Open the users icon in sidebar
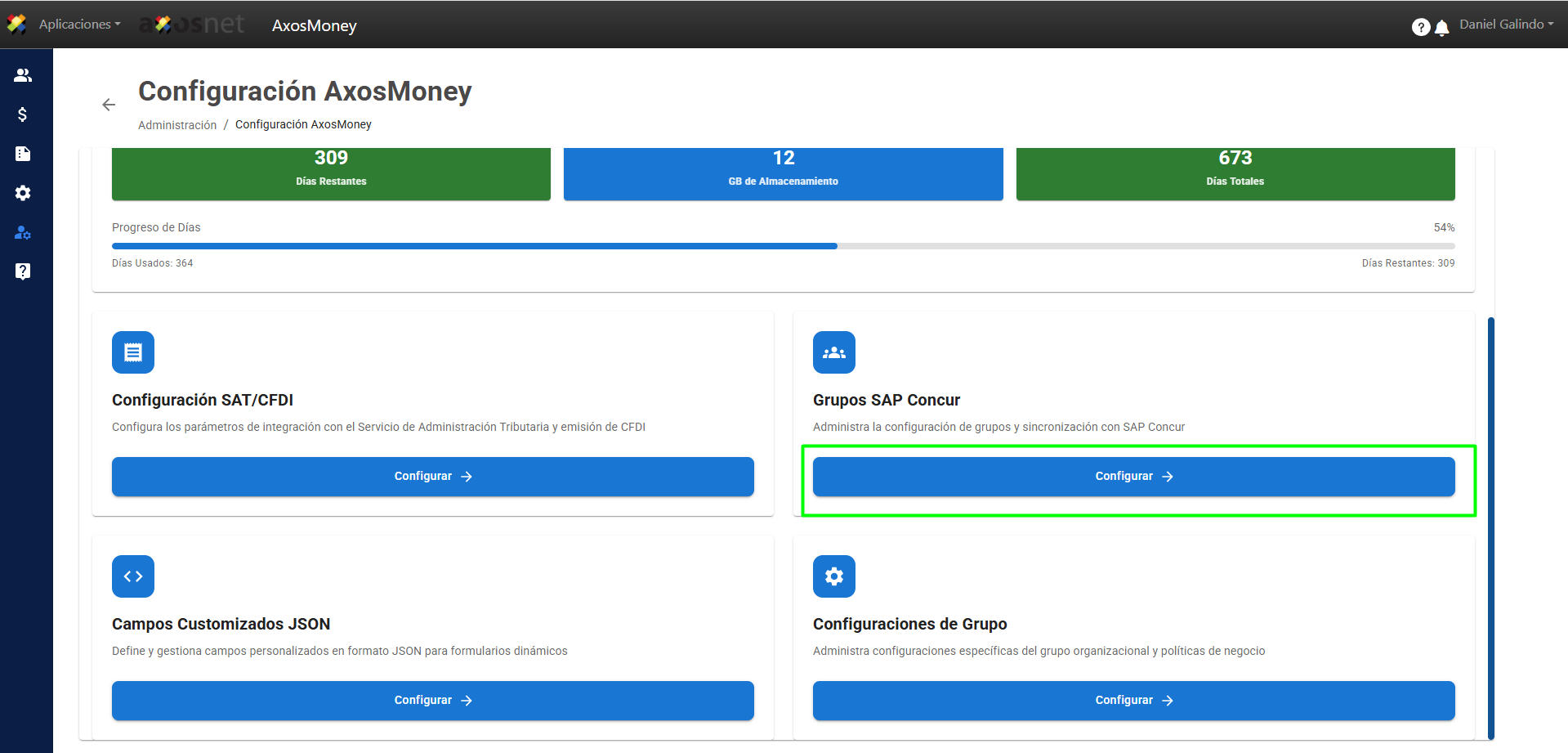The width and height of the screenshot is (1568, 753). (23, 75)
